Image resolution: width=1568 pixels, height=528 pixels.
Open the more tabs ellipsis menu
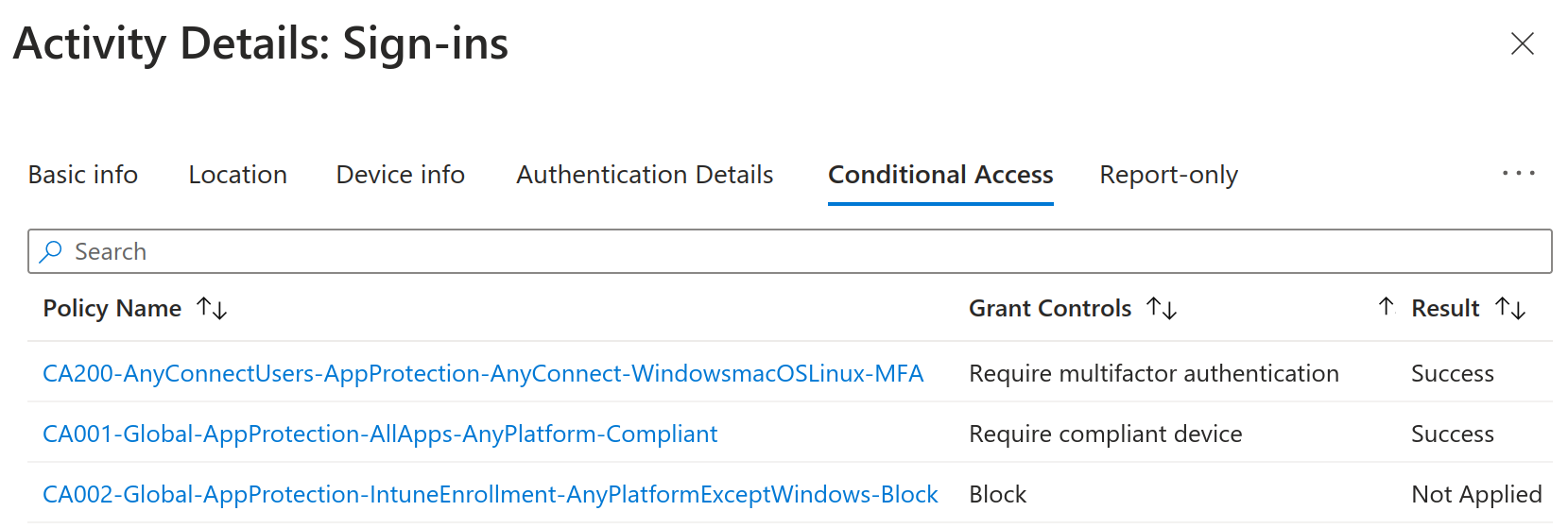[x=1519, y=174]
